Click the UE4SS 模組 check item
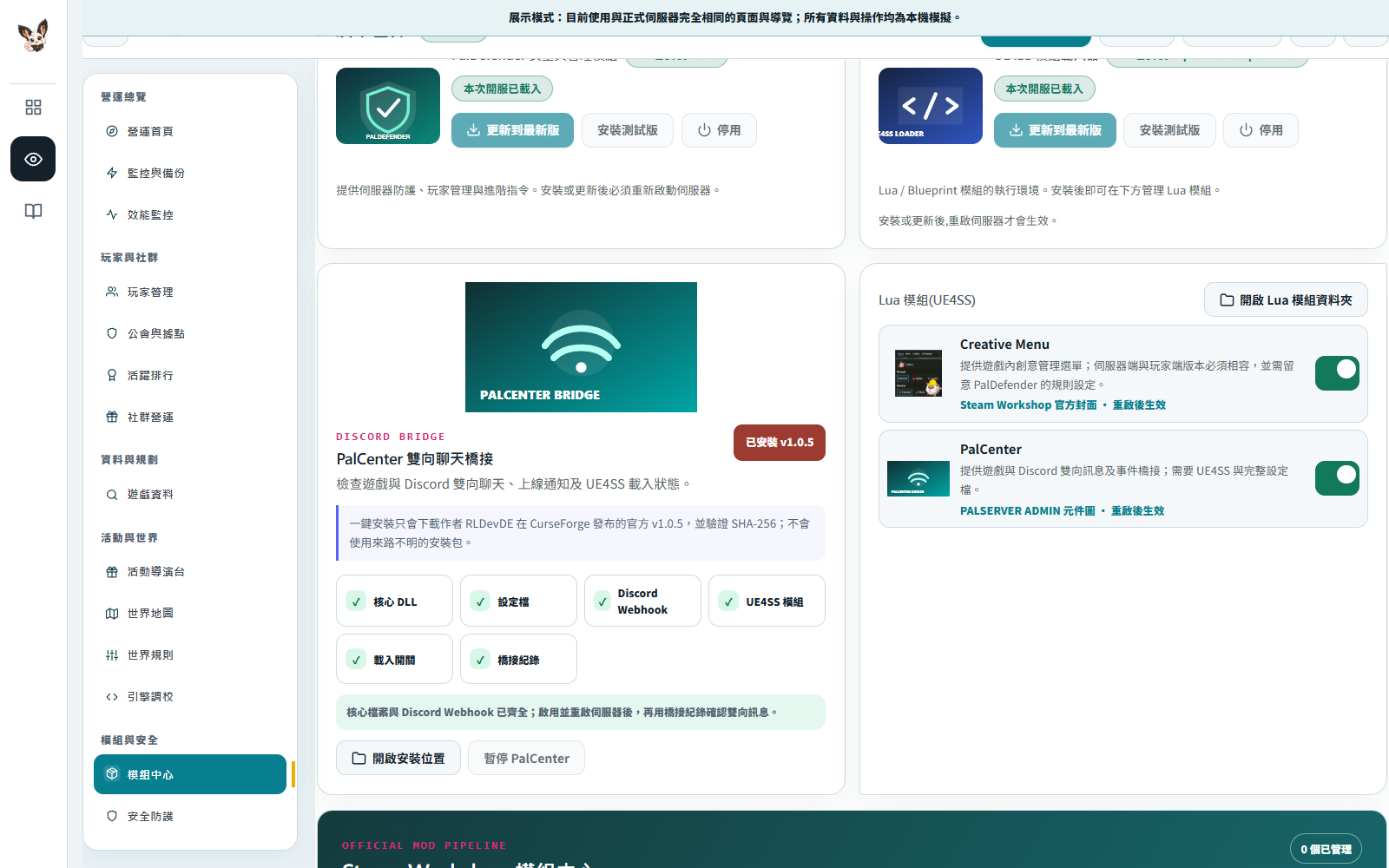1389x868 pixels. (x=767, y=601)
